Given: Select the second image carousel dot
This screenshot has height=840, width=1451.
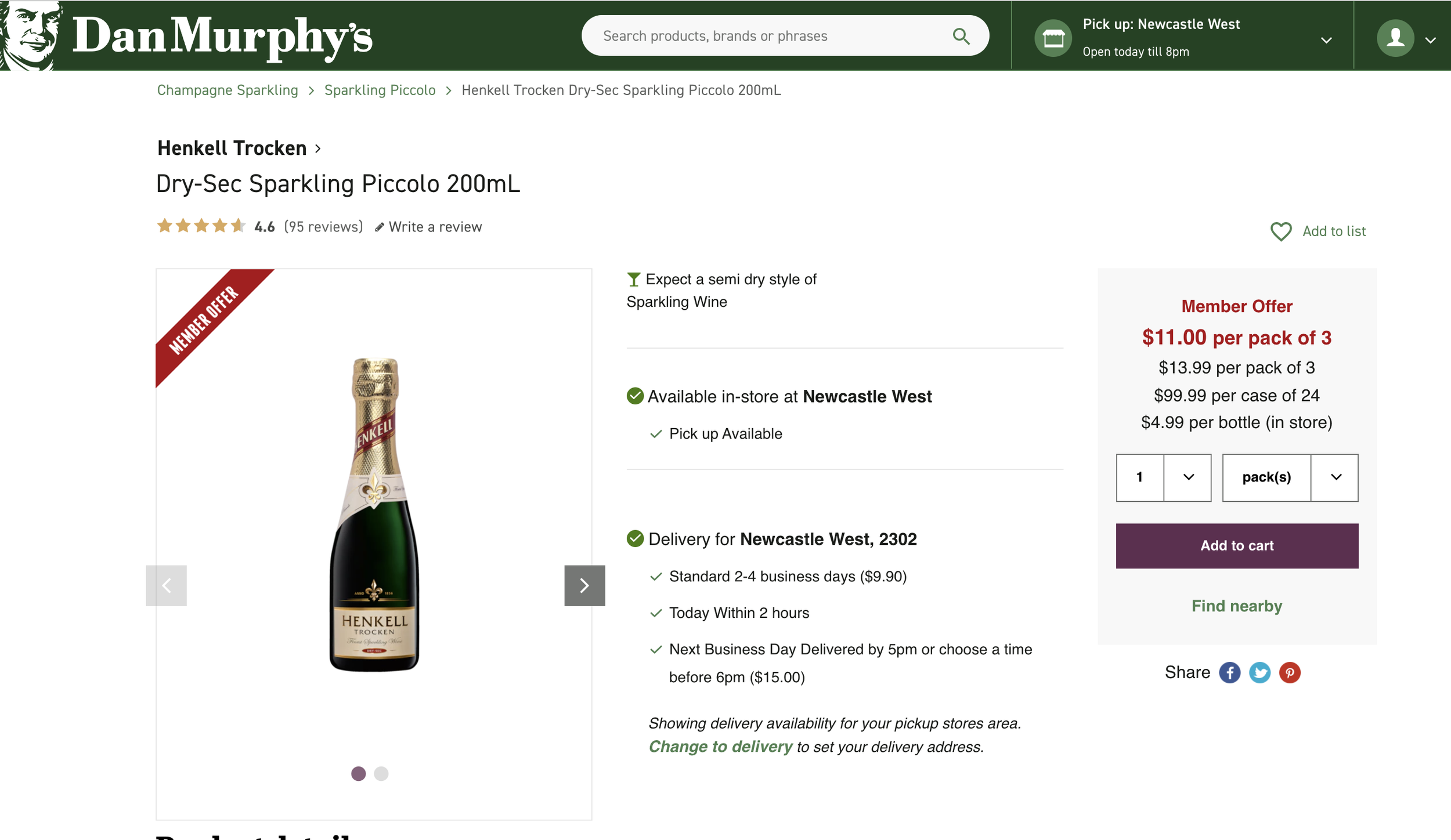Looking at the screenshot, I should click(381, 773).
